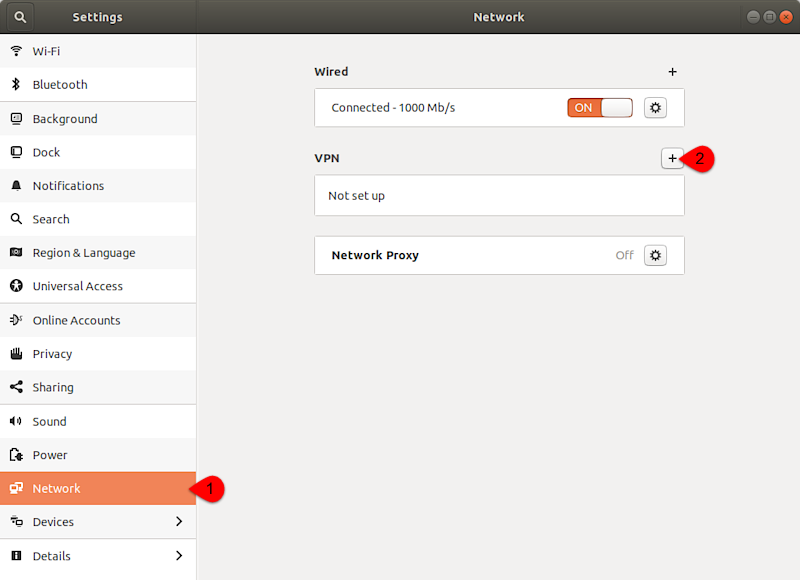Click the plus button to add VPN
The width and height of the screenshot is (800, 580).
672,158
